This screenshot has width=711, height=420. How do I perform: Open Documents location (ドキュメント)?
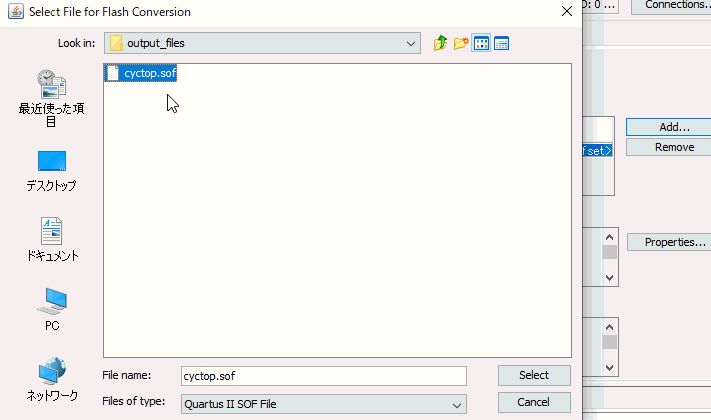(x=51, y=239)
